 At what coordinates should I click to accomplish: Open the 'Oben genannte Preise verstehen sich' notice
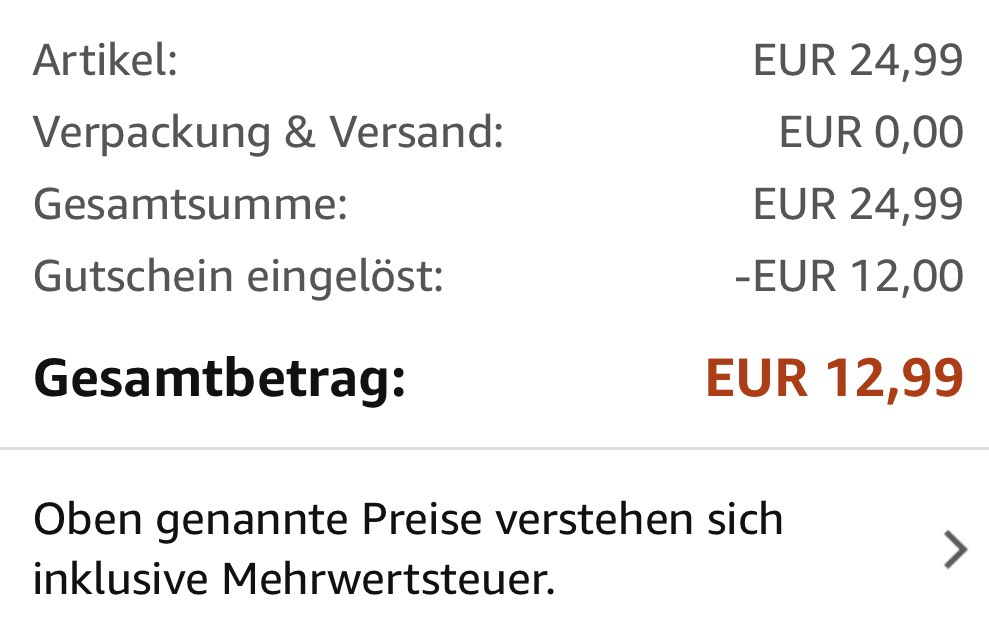pyautogui.click(x=494, y=549)
